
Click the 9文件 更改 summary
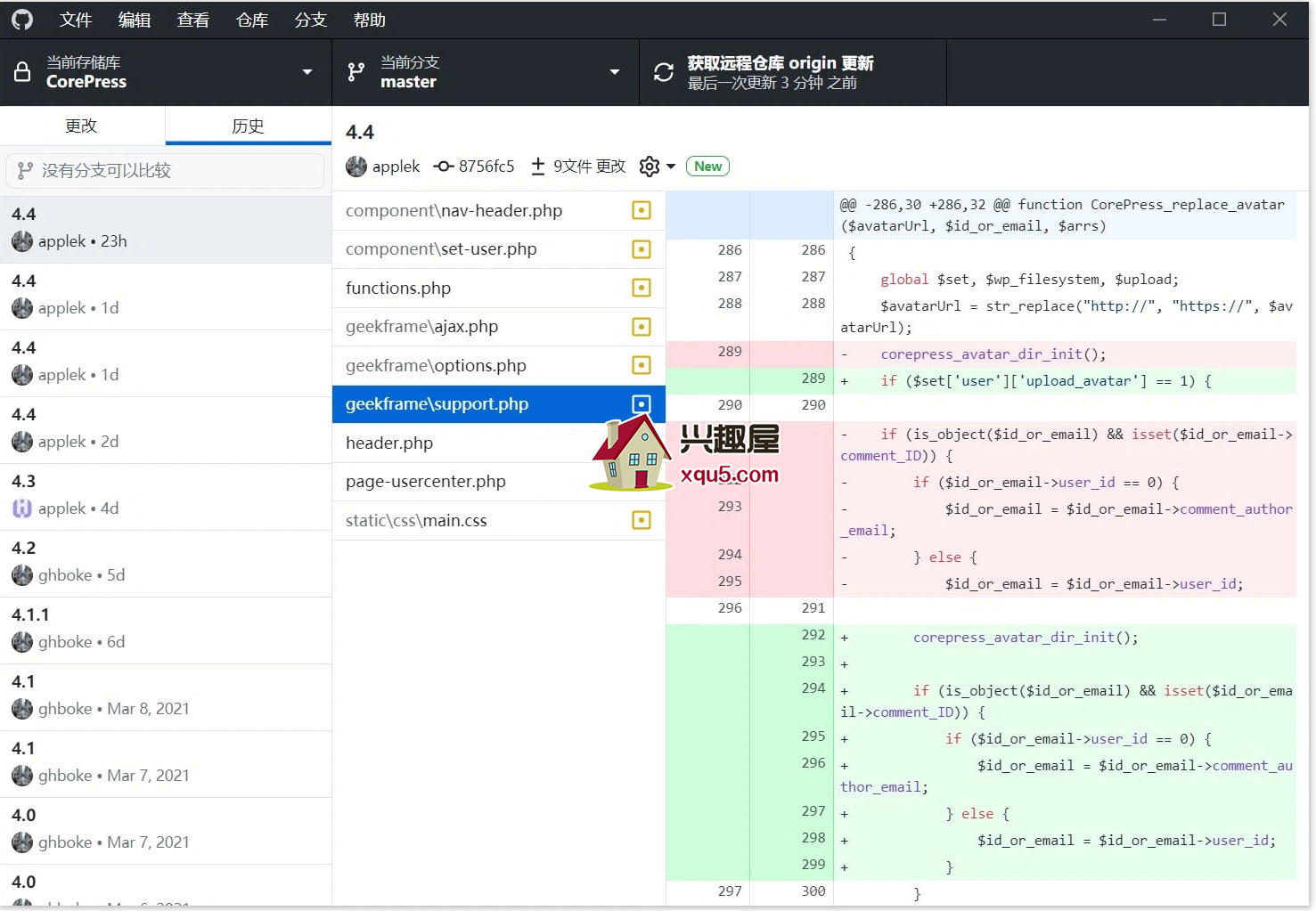pyautogui.click(x=589, y=167)
